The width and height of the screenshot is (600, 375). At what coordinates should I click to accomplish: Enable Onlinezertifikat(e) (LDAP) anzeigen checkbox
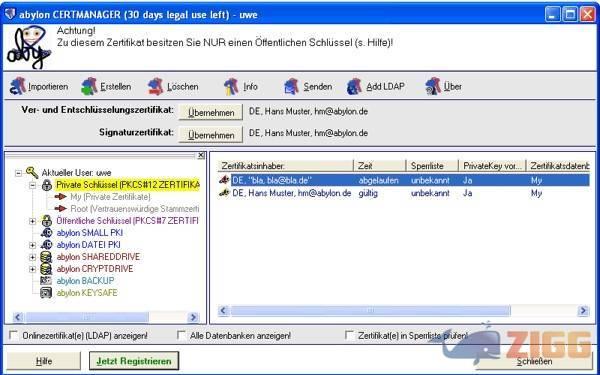tap(14, 336)
